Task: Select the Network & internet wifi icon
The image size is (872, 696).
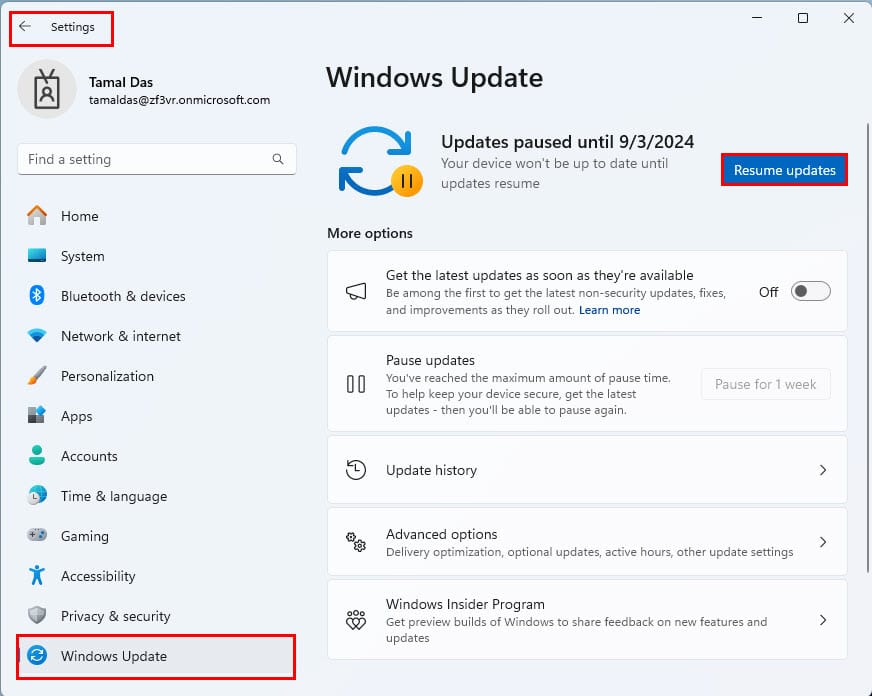Action: pyautogui.click(x=37, y=336)
